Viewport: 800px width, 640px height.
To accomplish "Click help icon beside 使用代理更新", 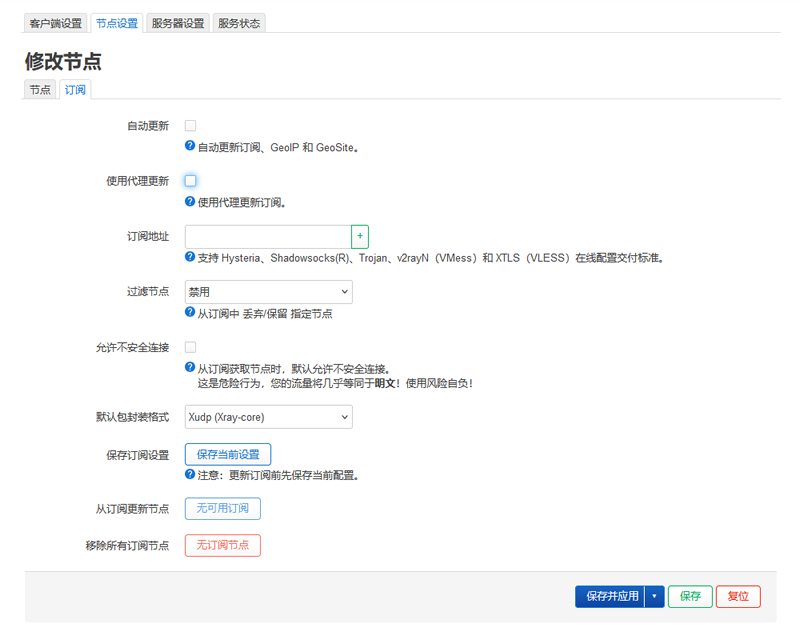I will [x=190, y=202].
